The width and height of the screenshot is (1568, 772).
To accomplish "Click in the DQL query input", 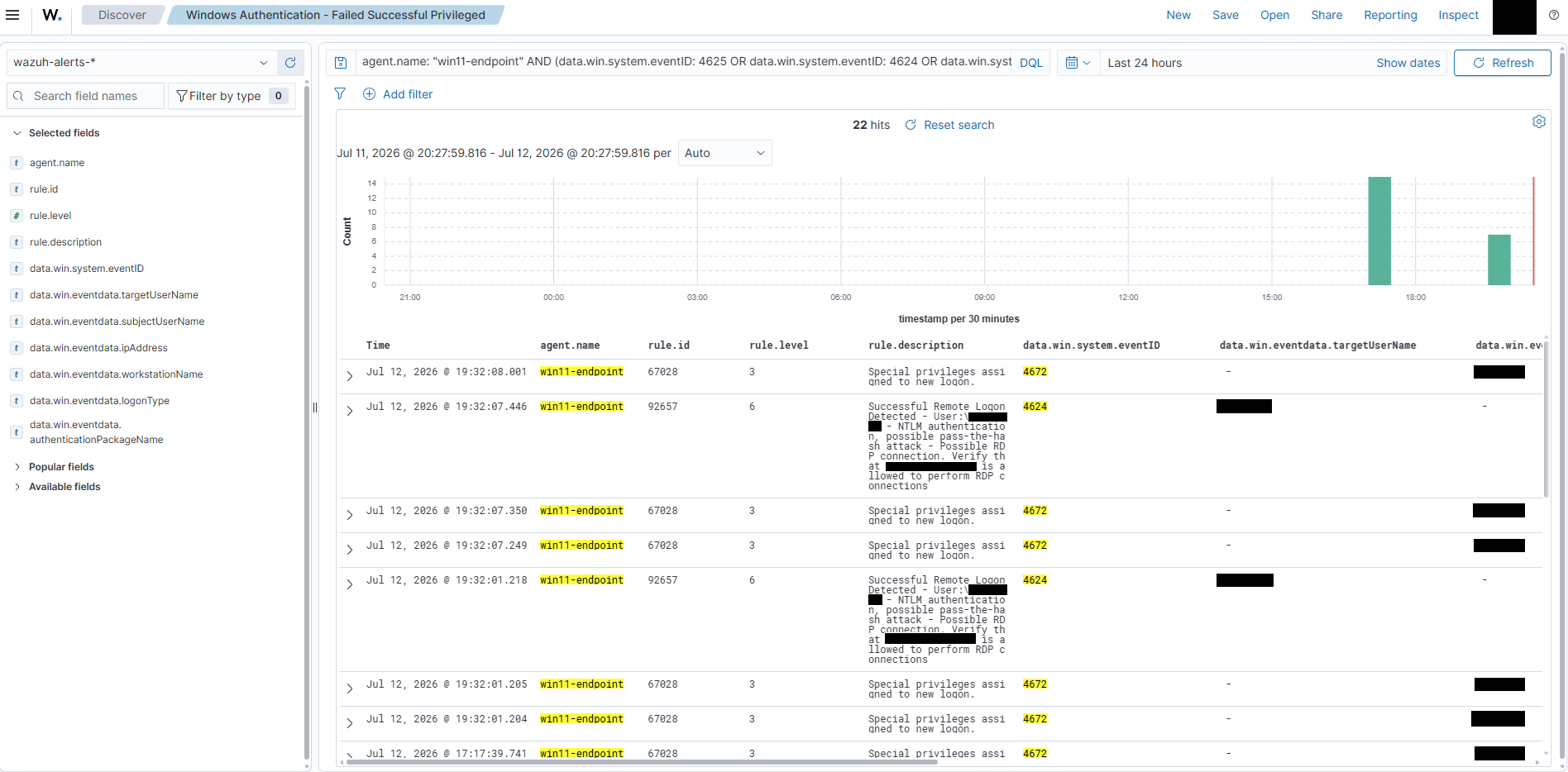I will click(686, 62).
